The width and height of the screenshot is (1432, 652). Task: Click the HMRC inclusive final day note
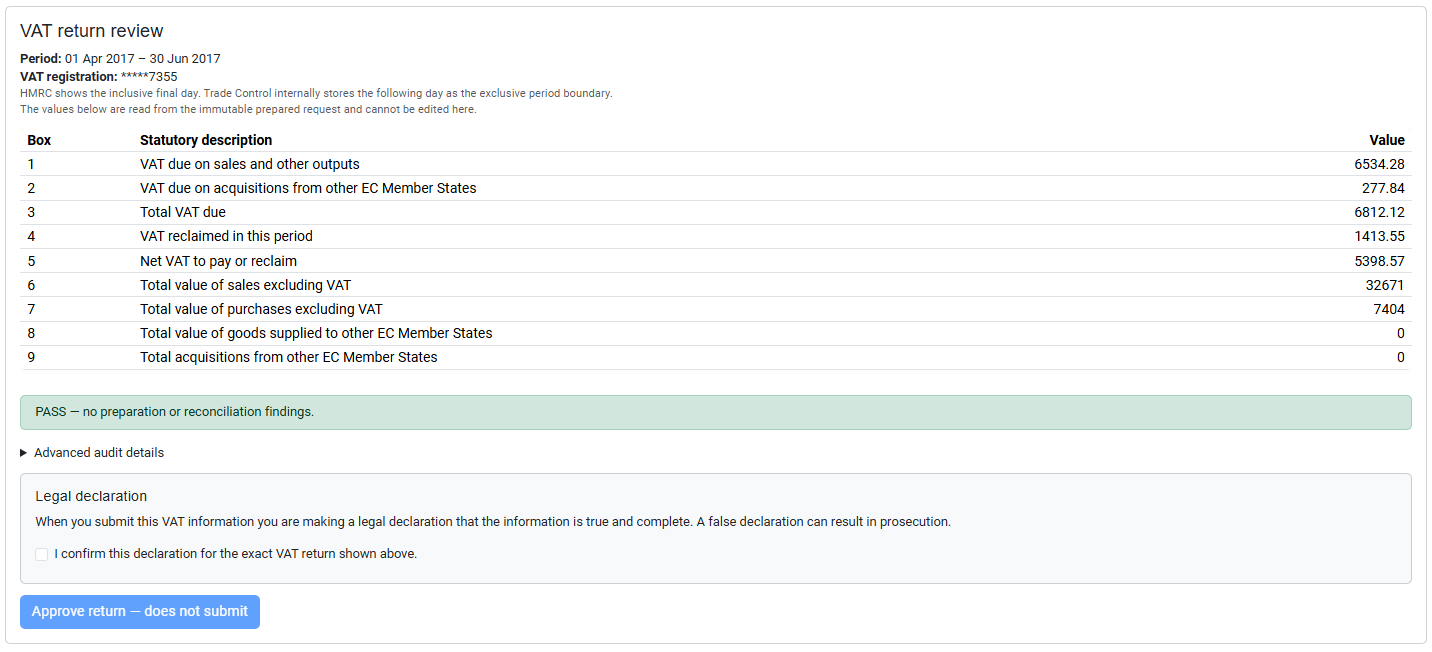(x=316, y=93)
